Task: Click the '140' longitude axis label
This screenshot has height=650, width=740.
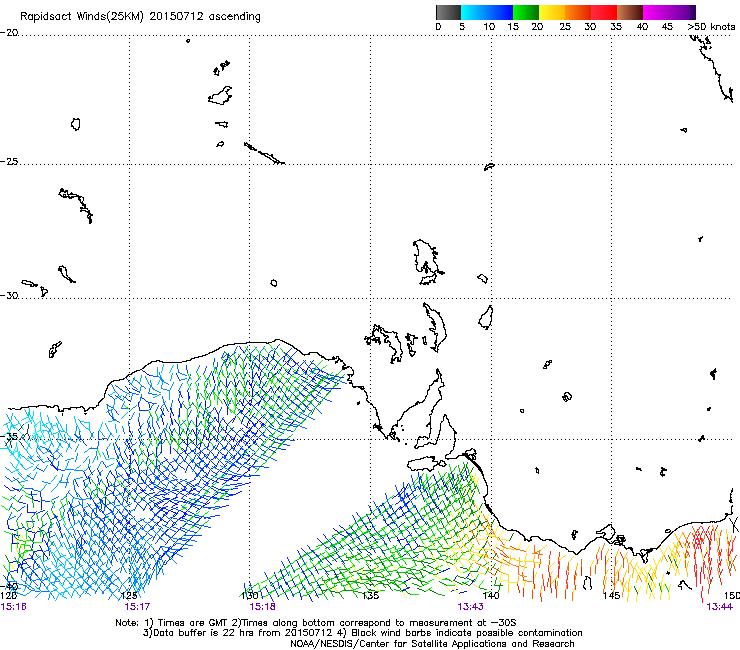Action: coord(491,595)
